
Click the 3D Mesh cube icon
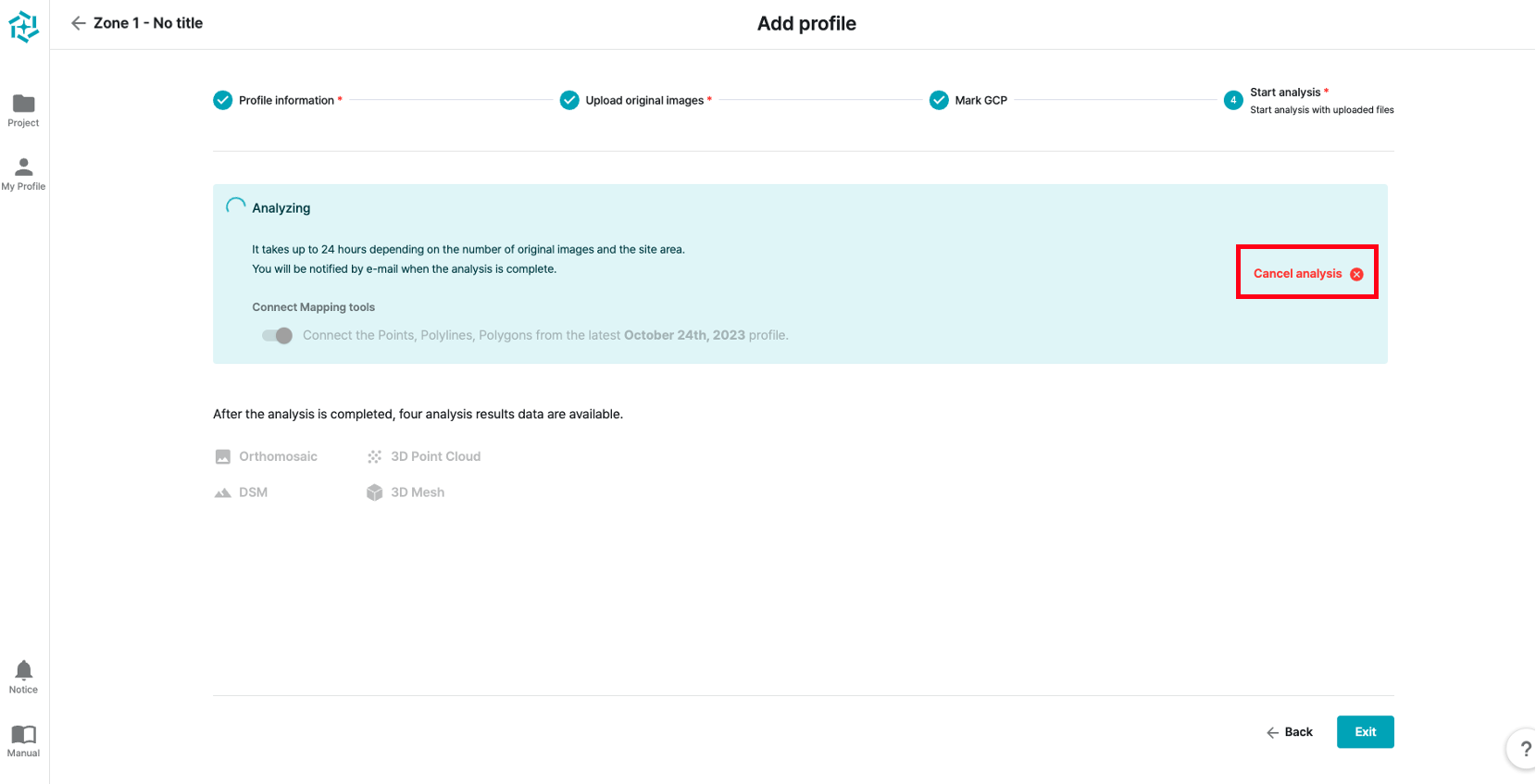coord(374,492)
